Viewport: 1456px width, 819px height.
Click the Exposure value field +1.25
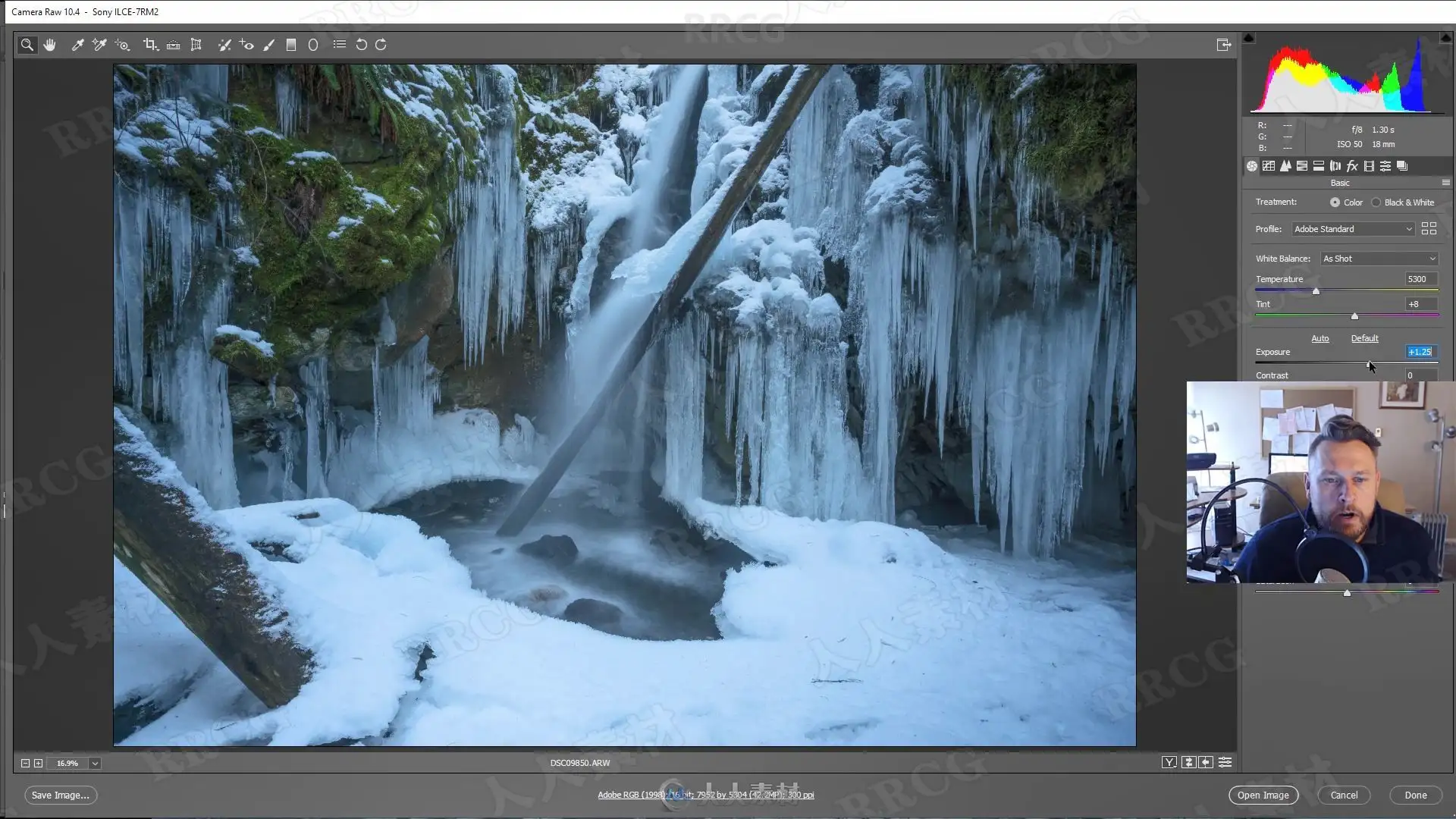pyautogui.click(x=1421, y=352)
